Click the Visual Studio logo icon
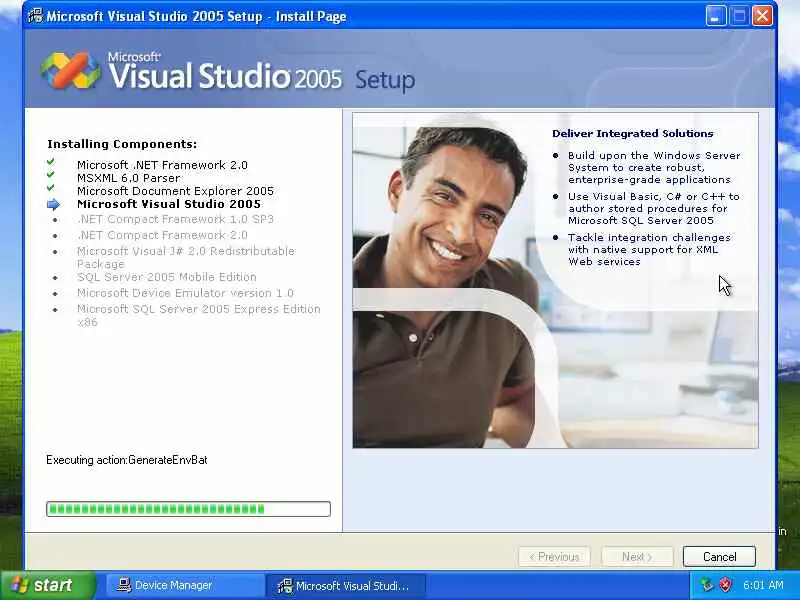This screenshot has height=600, width=800. (x=70, y=70)
